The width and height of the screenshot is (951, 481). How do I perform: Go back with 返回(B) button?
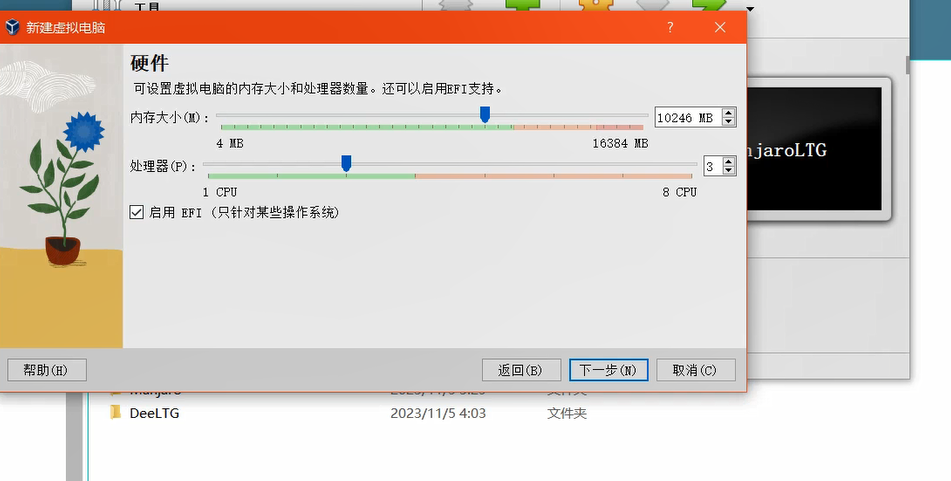[x=520, y=370]
